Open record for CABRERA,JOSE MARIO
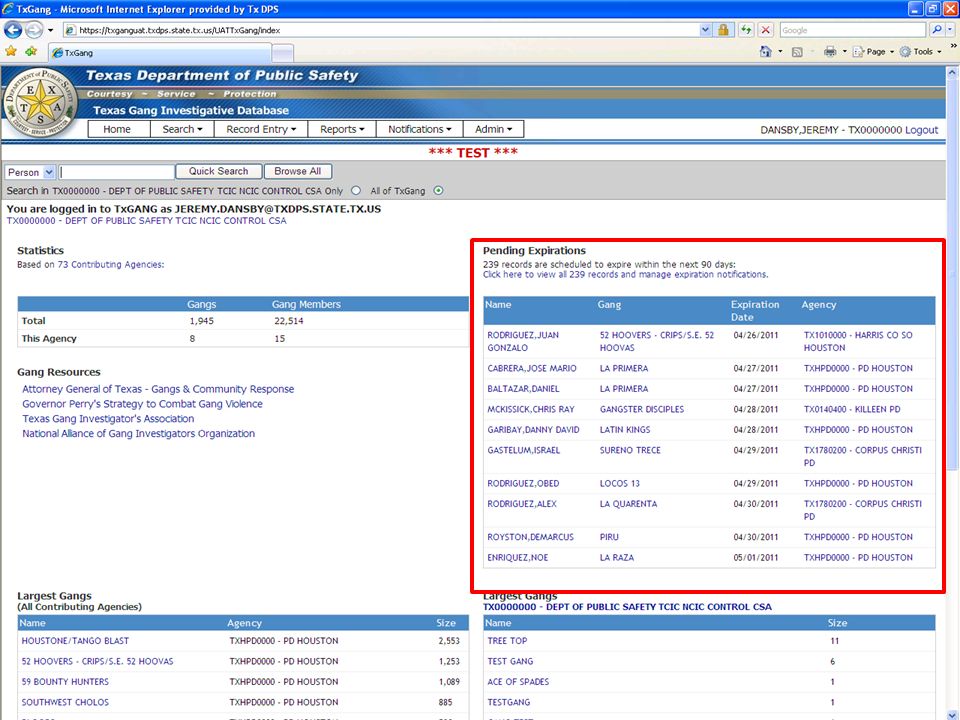This screenshot has width=960, height=720. (x=531, y=369)
